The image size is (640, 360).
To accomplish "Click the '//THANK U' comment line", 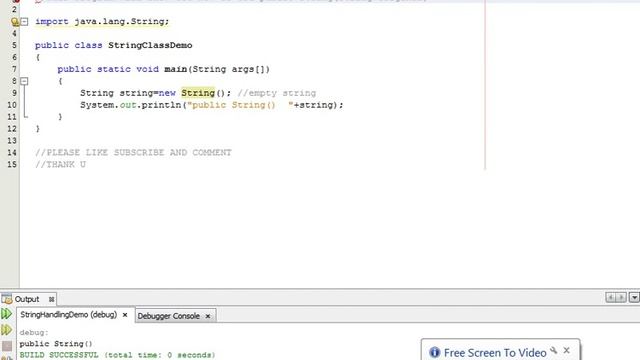I will (60, 164).
